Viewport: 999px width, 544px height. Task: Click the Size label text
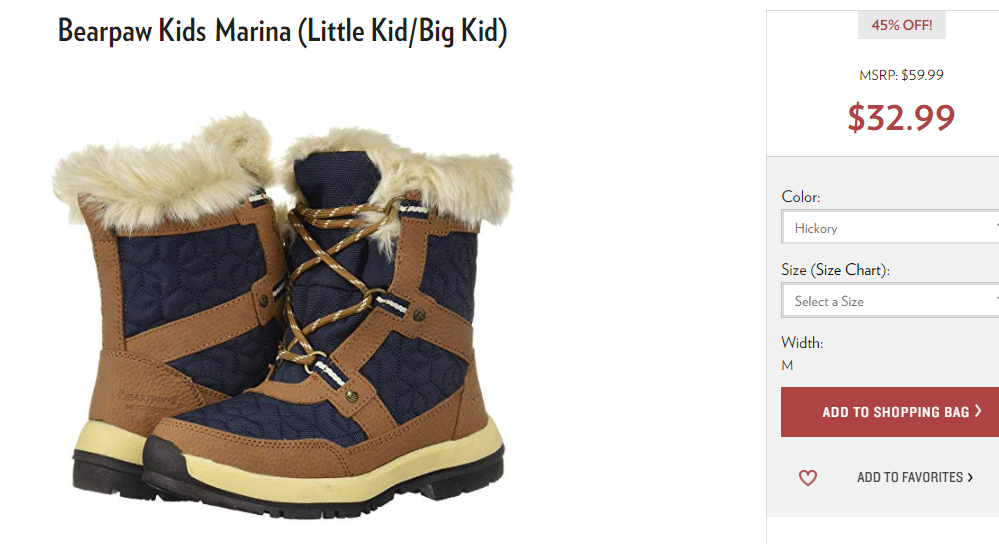pyautogui.click(x=794, y=270)
